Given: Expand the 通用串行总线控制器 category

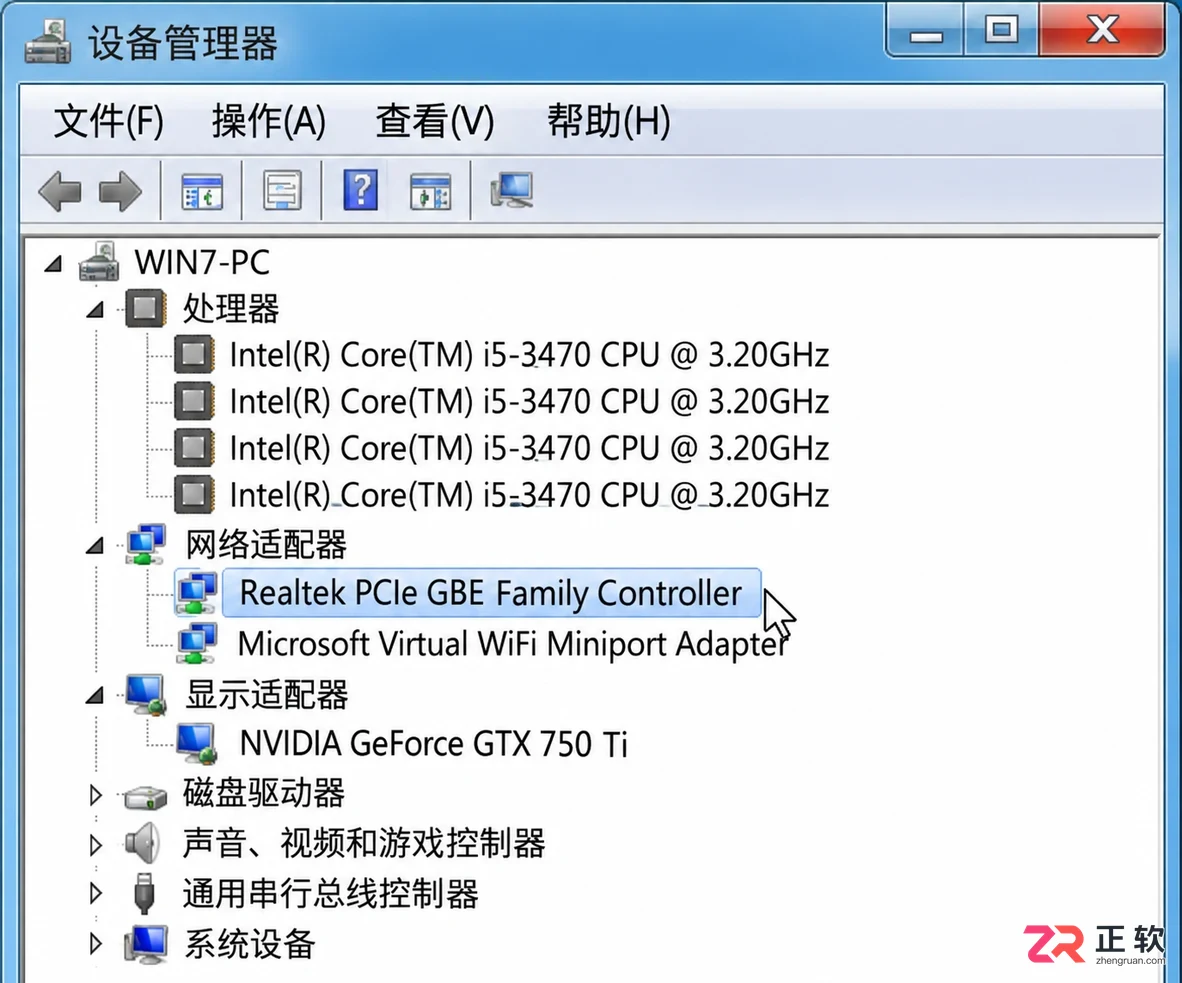Looking at the screenshot, I should (95, 893).
